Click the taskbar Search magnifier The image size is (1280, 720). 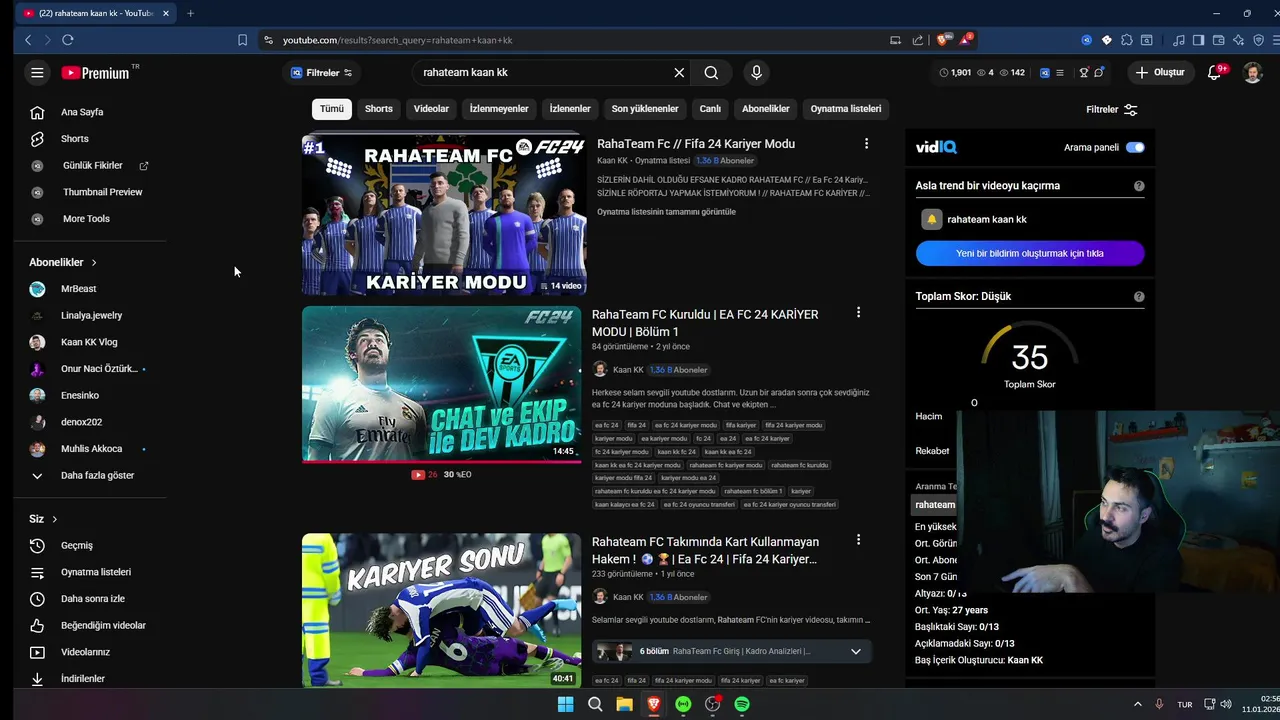coord(595,704)
